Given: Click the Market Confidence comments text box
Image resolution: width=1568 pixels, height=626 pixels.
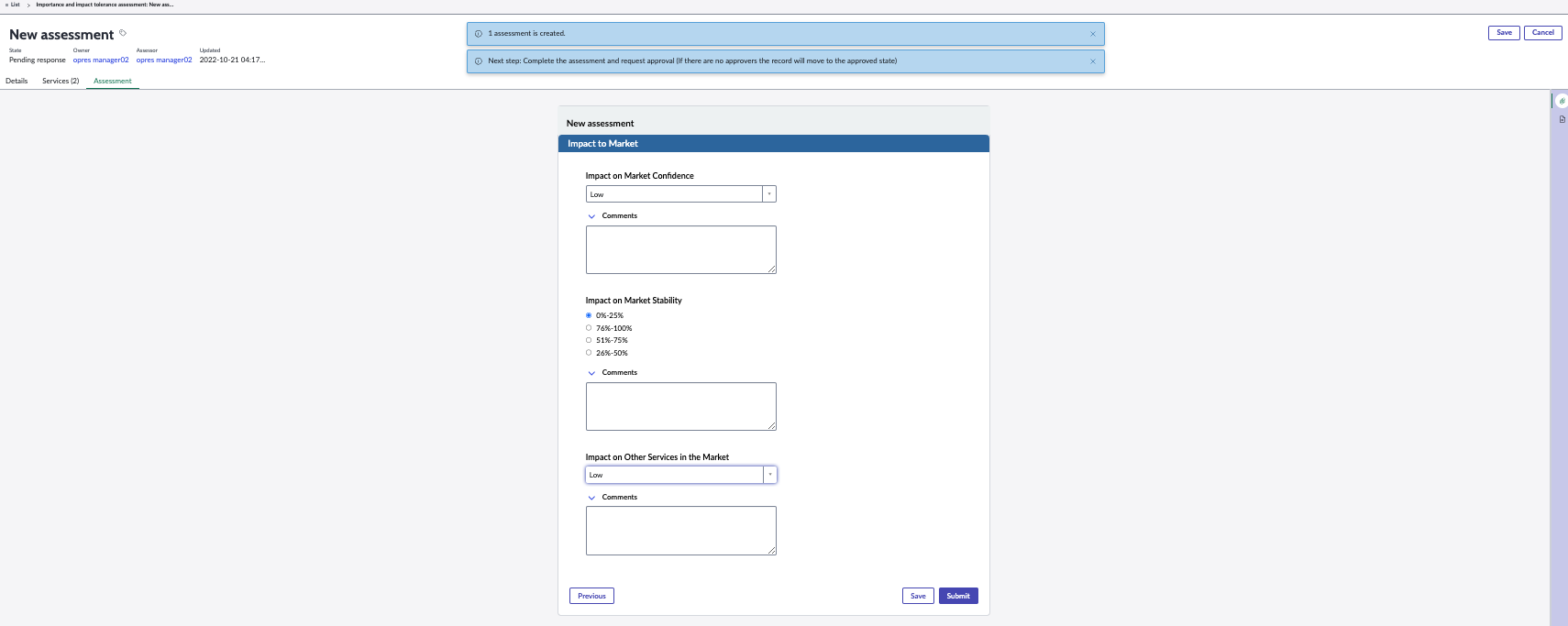Looking at the screenshot, I should click(x=681, y=249).
